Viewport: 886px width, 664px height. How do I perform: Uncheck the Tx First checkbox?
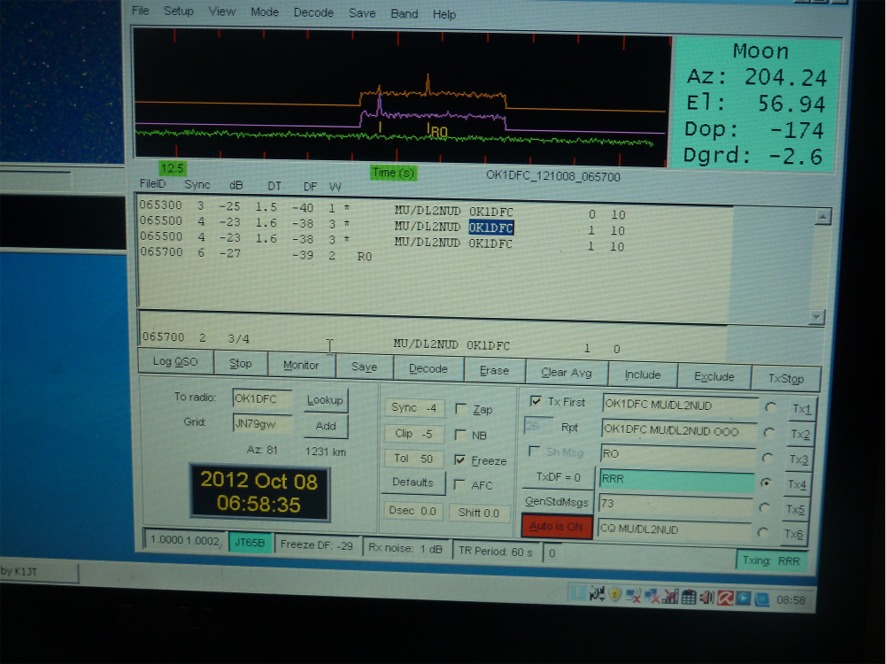tap(535, 401)
